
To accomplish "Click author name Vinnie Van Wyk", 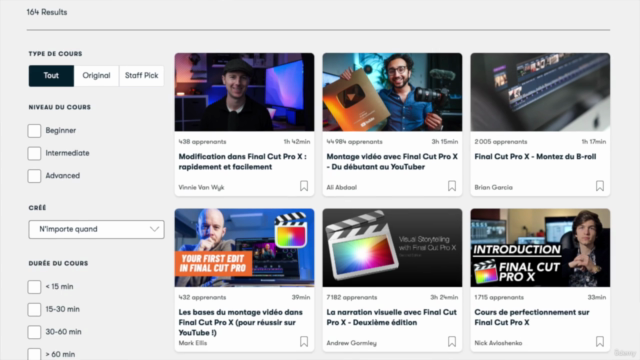I will point(201,187).
